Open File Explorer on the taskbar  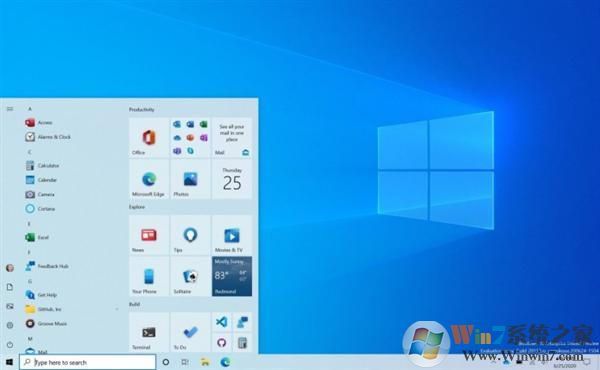[x=205, y=362]
